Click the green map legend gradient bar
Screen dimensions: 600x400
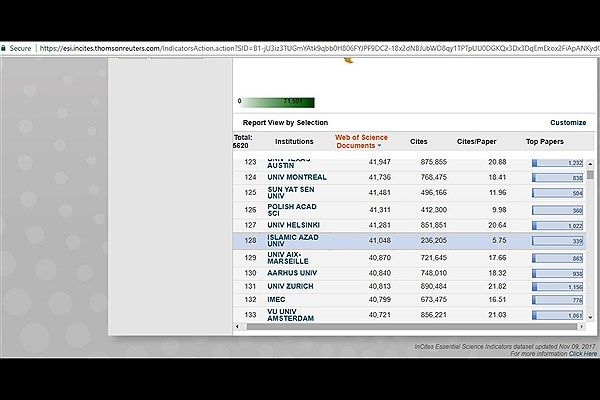280,101
